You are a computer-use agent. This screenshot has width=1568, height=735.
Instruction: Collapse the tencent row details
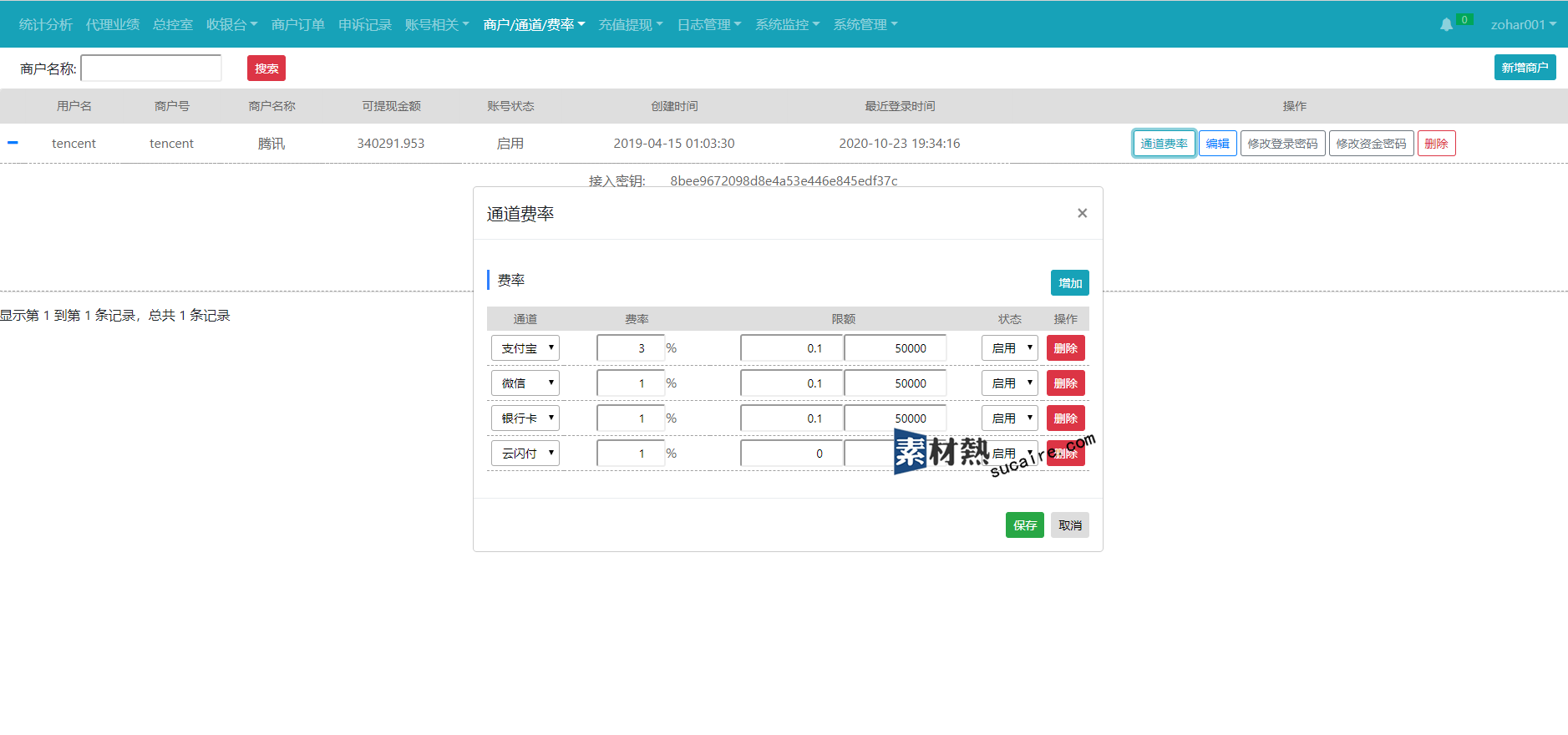pos(13,143)
